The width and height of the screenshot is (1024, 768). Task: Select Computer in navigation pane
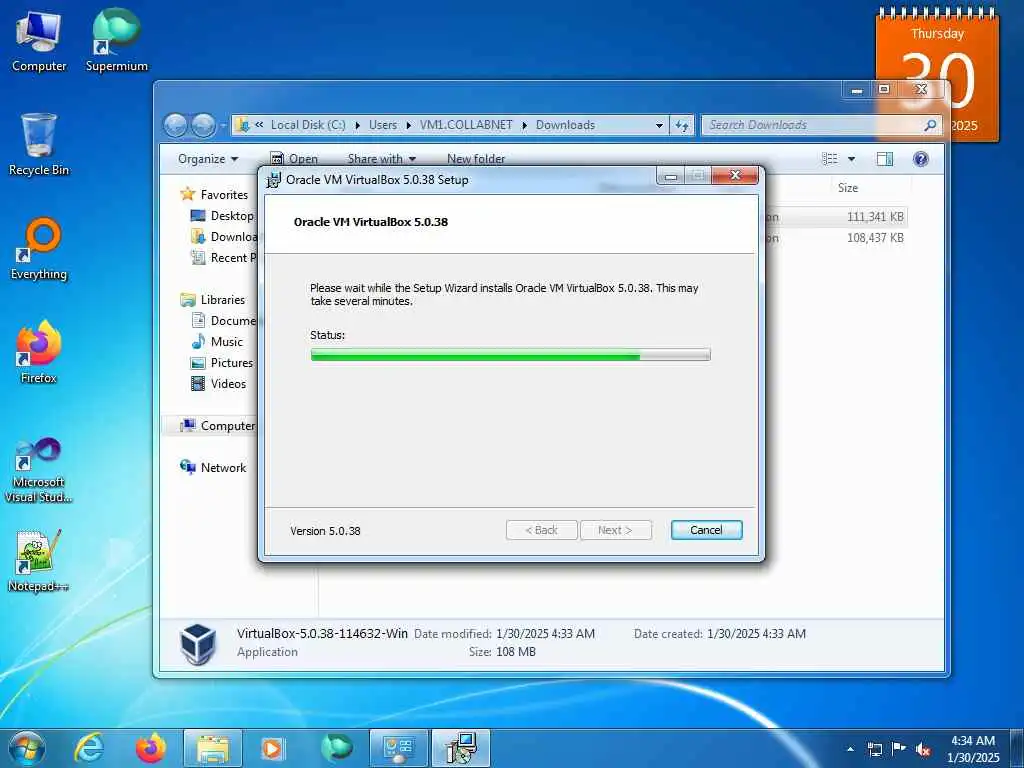(x=217, y=426)
